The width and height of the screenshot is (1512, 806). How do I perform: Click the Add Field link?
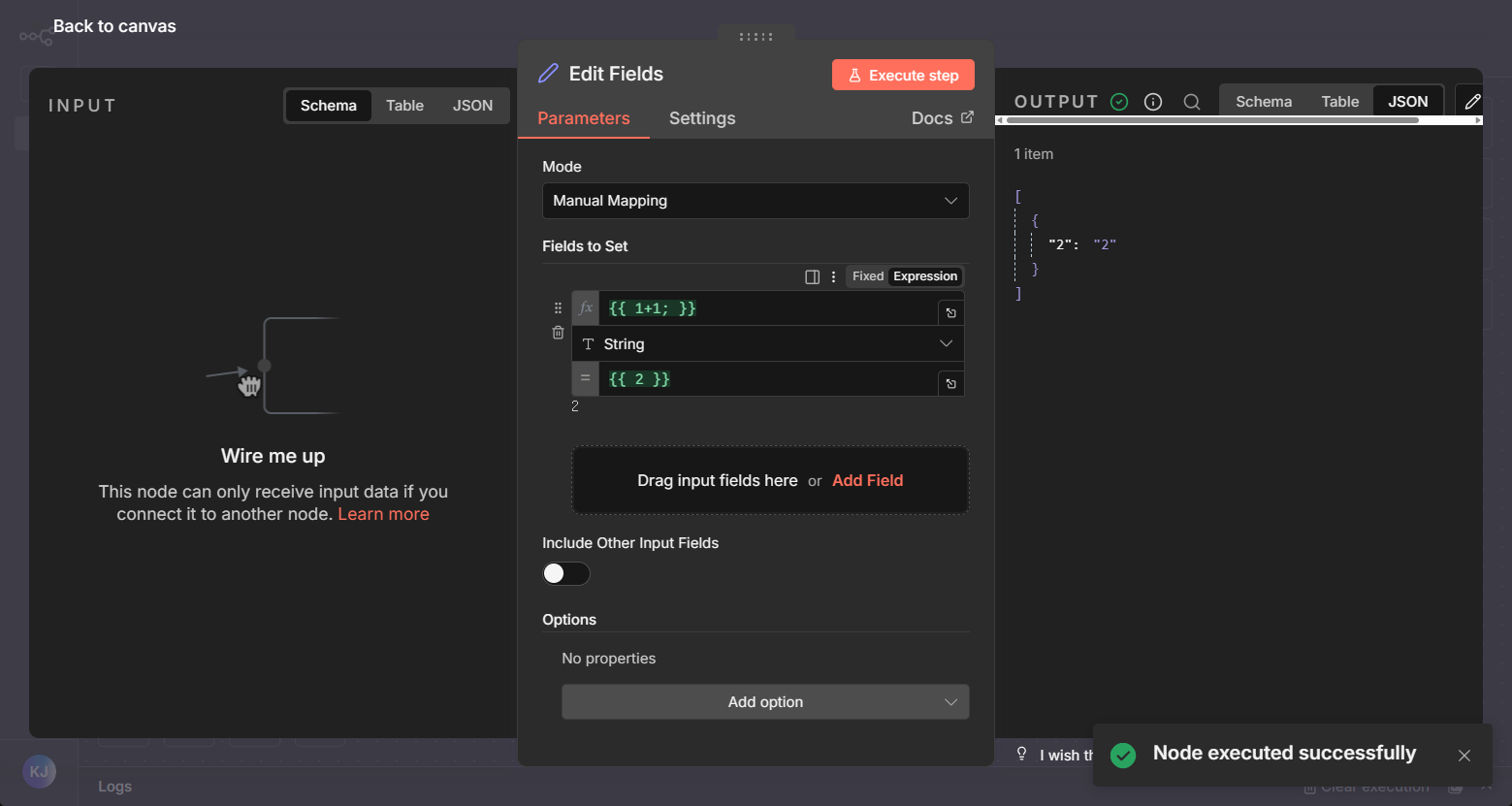point(867,480)
